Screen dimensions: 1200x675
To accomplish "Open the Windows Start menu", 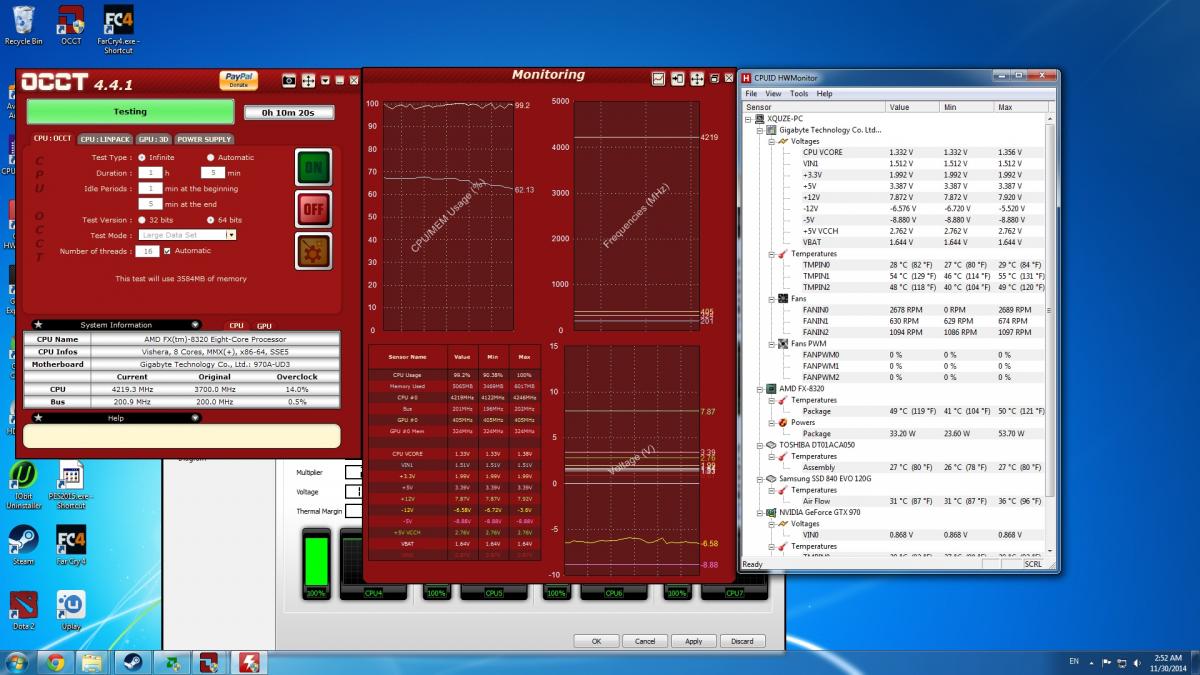I will pyautogui.click(x=17, y=662).
